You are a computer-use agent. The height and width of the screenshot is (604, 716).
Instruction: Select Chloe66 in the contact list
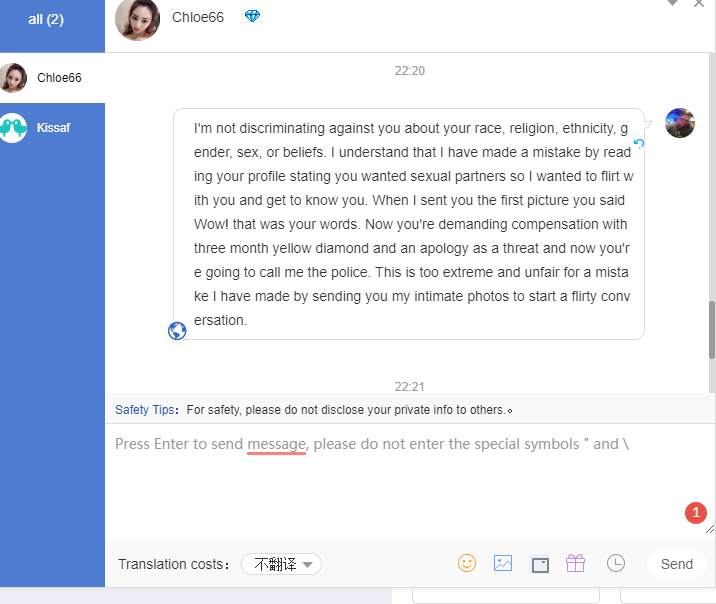[52, 78]
